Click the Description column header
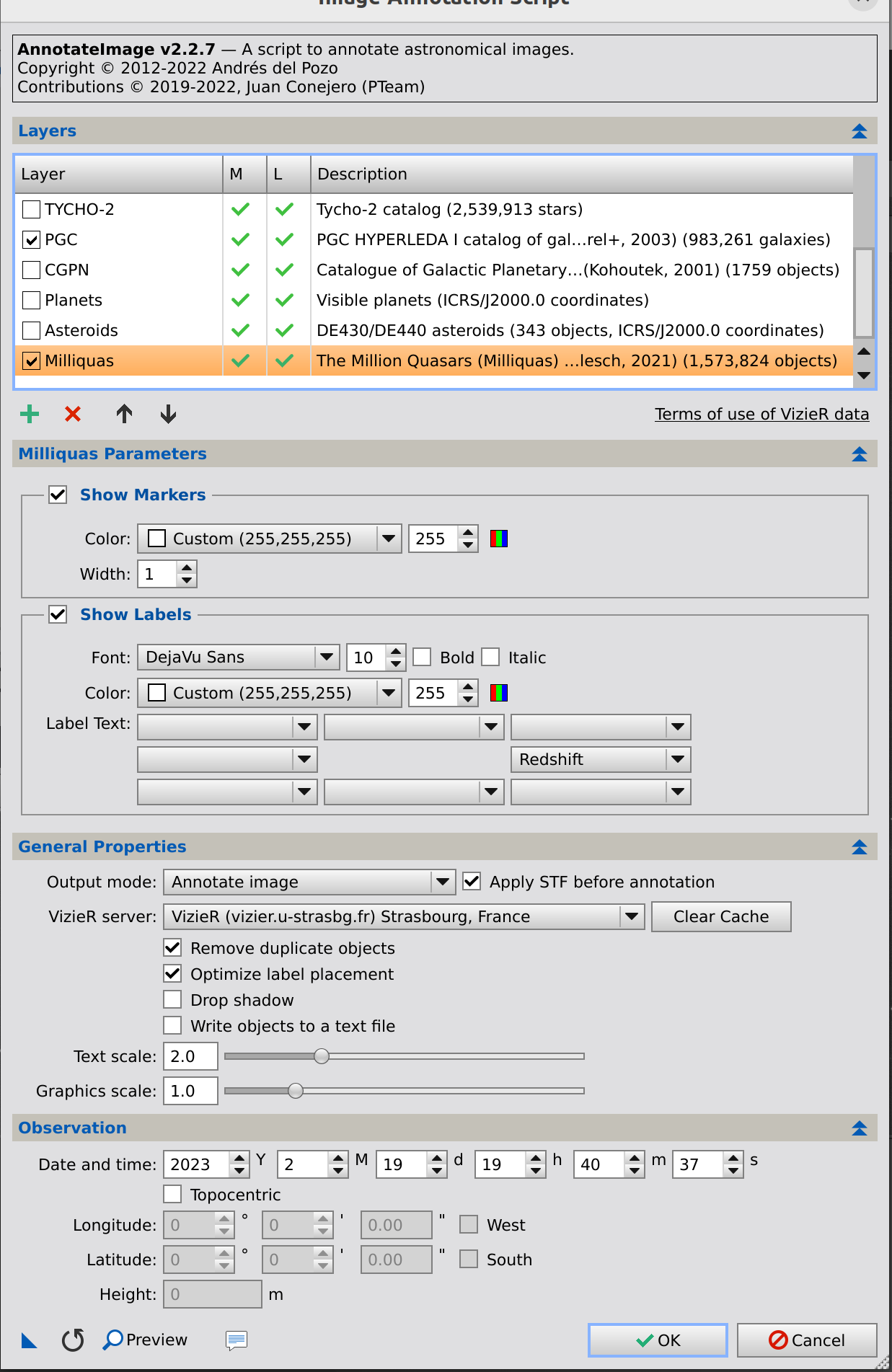The image size is (892, 1372). click(x=582, y=174)
